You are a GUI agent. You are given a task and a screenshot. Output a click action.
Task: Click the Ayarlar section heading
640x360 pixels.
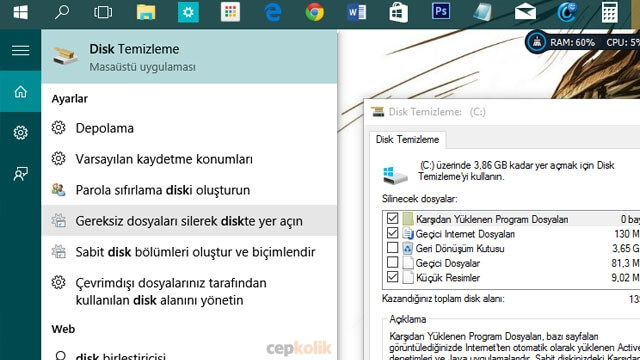coord(70,99)
